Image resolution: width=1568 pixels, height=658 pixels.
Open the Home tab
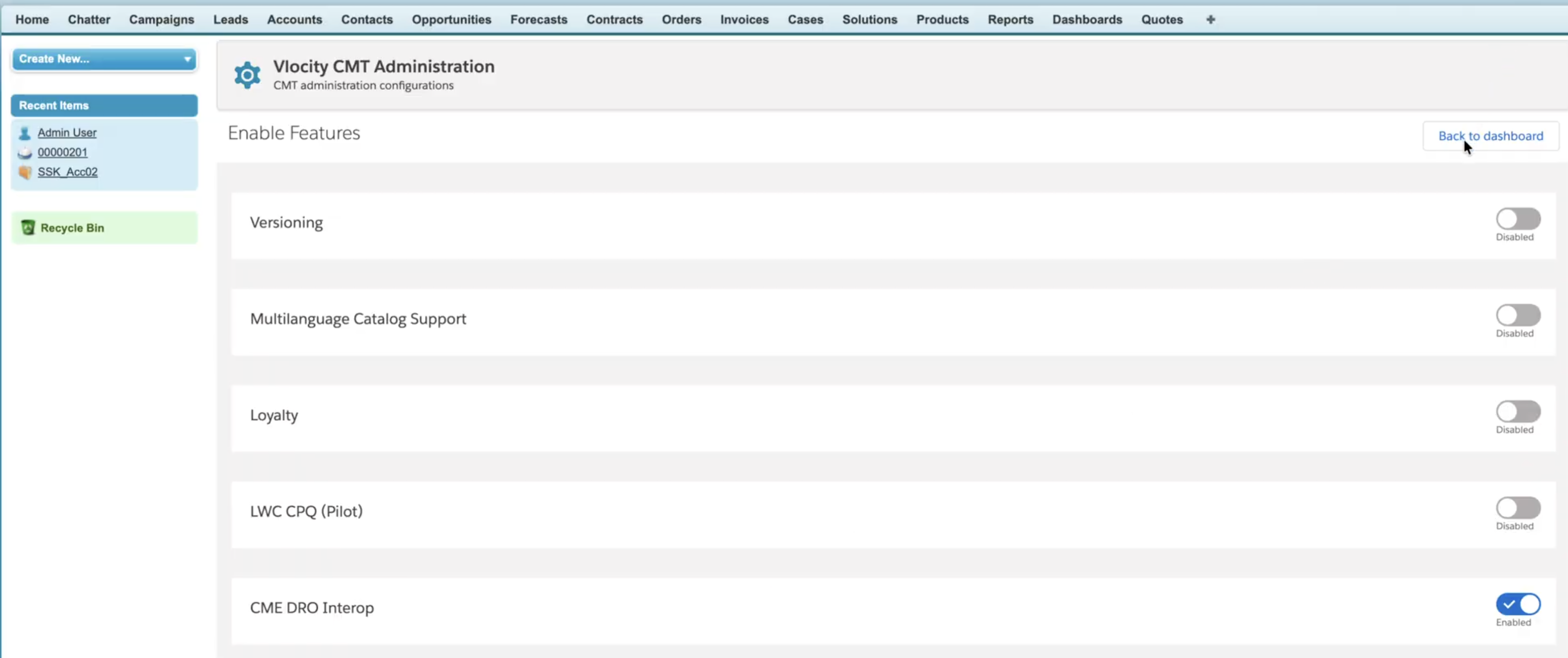(32, 20)
